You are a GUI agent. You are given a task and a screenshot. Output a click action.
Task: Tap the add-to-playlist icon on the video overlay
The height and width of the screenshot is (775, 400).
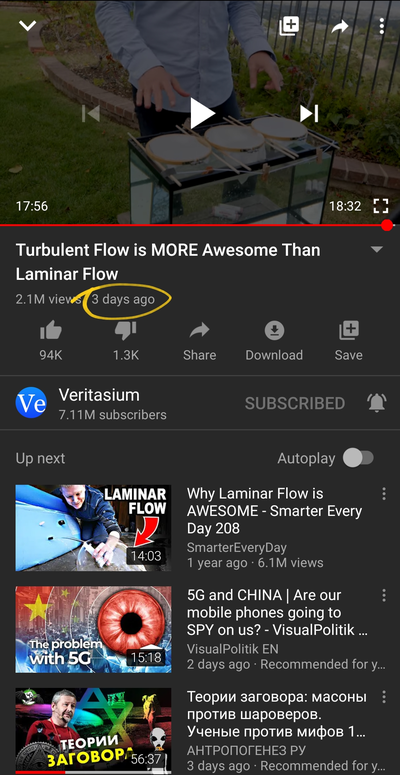click(289, 26)
